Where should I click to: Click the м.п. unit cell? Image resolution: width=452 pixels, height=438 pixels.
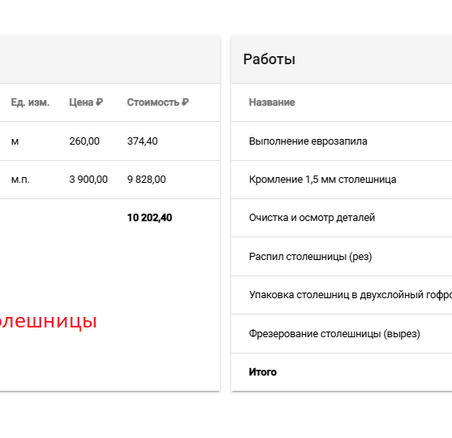pos(20,180)
